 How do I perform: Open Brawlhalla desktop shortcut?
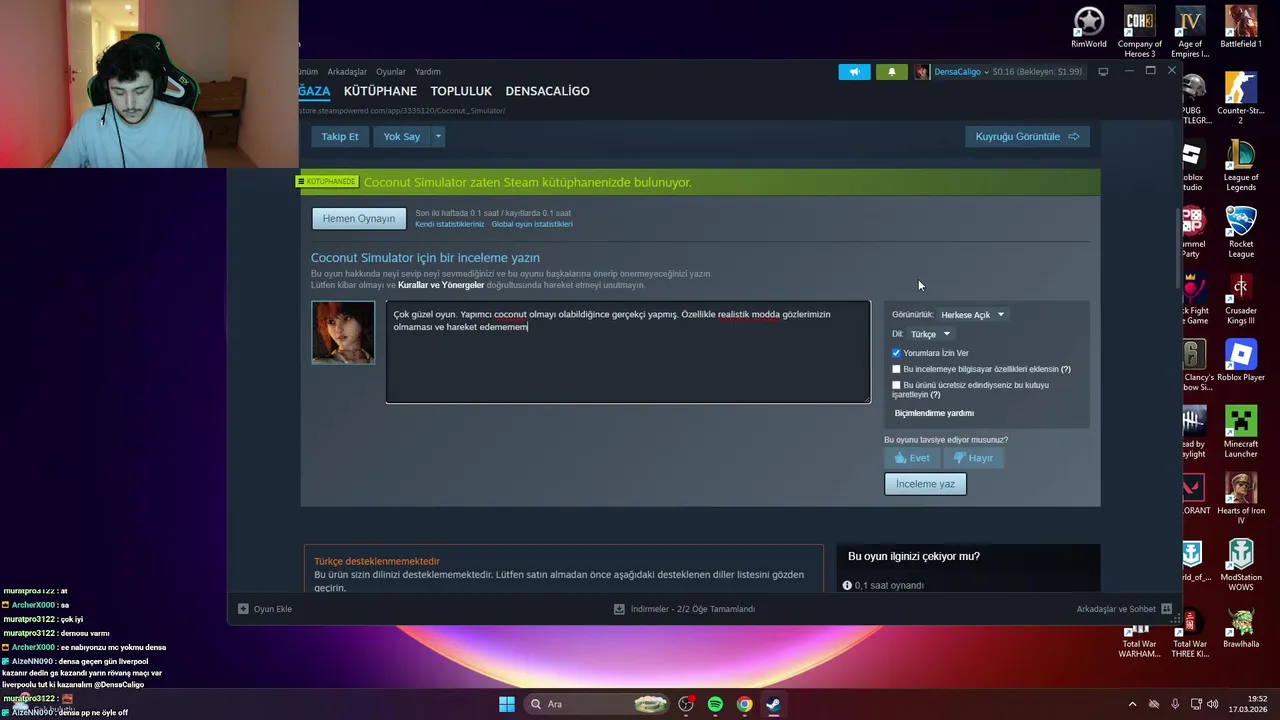click(x=1241, y=628)
